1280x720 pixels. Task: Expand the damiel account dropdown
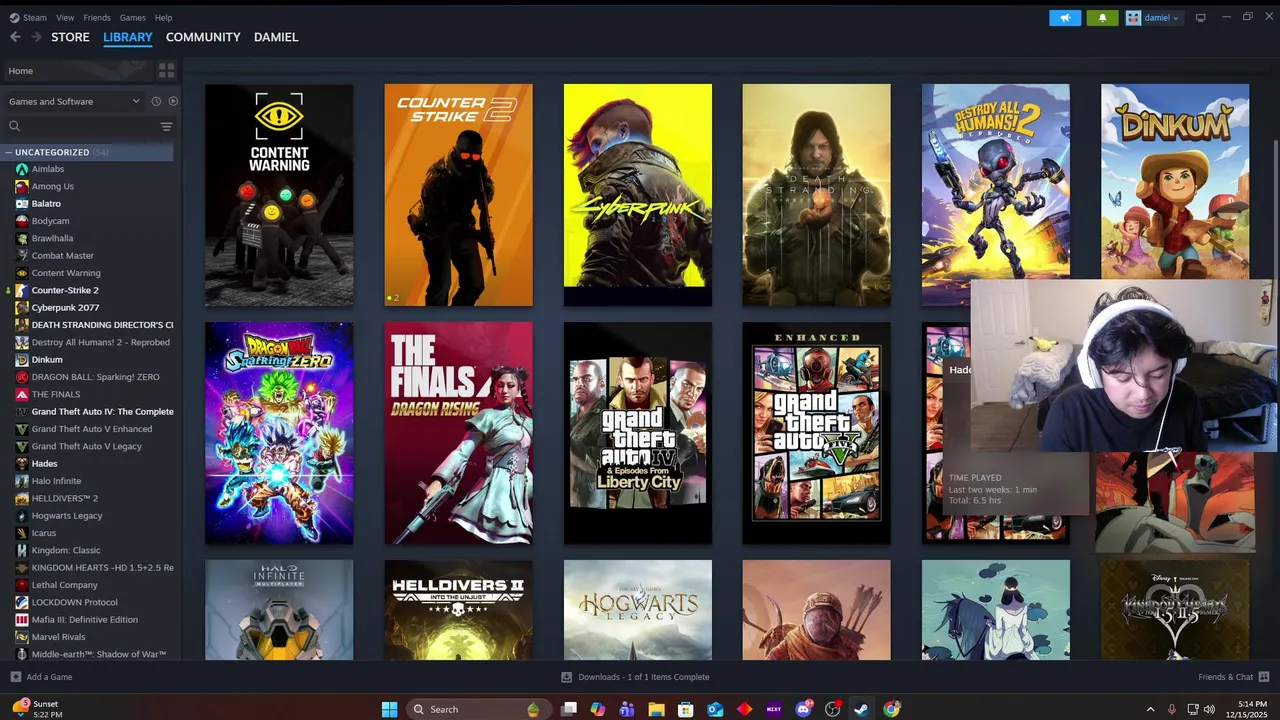click(x=1153, y=18)
